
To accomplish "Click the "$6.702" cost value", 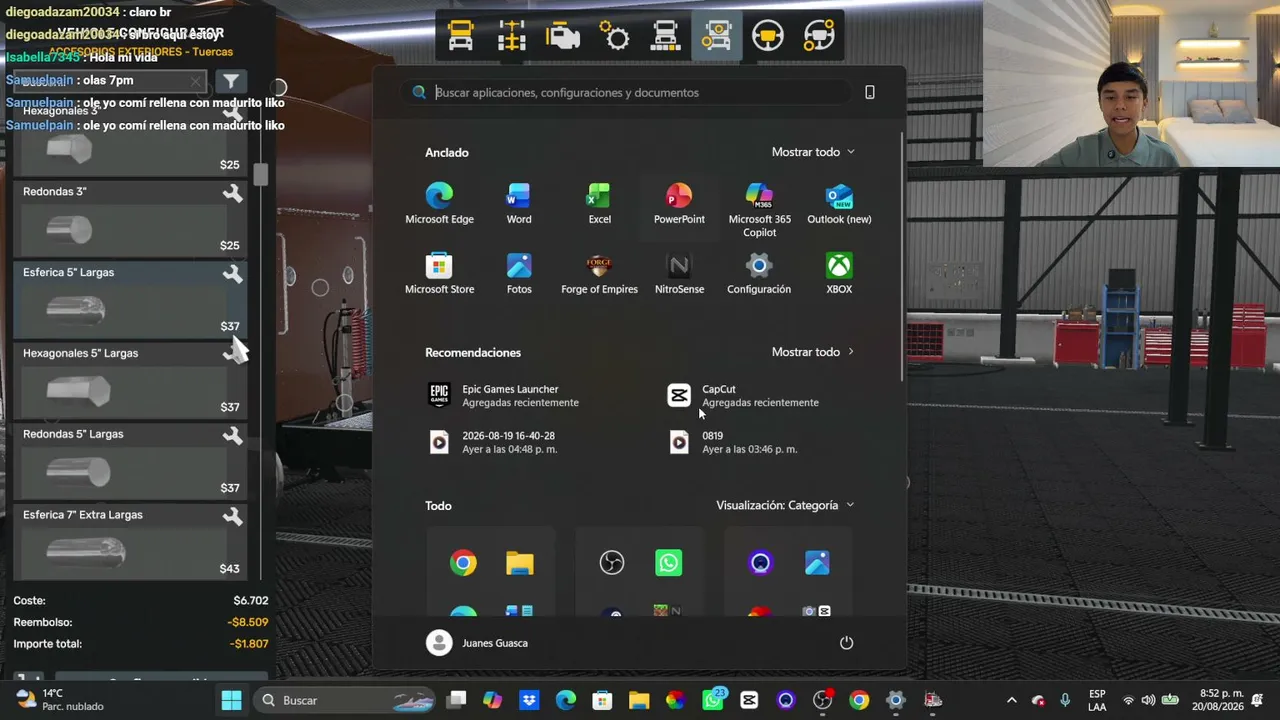I will click(250, 600).
